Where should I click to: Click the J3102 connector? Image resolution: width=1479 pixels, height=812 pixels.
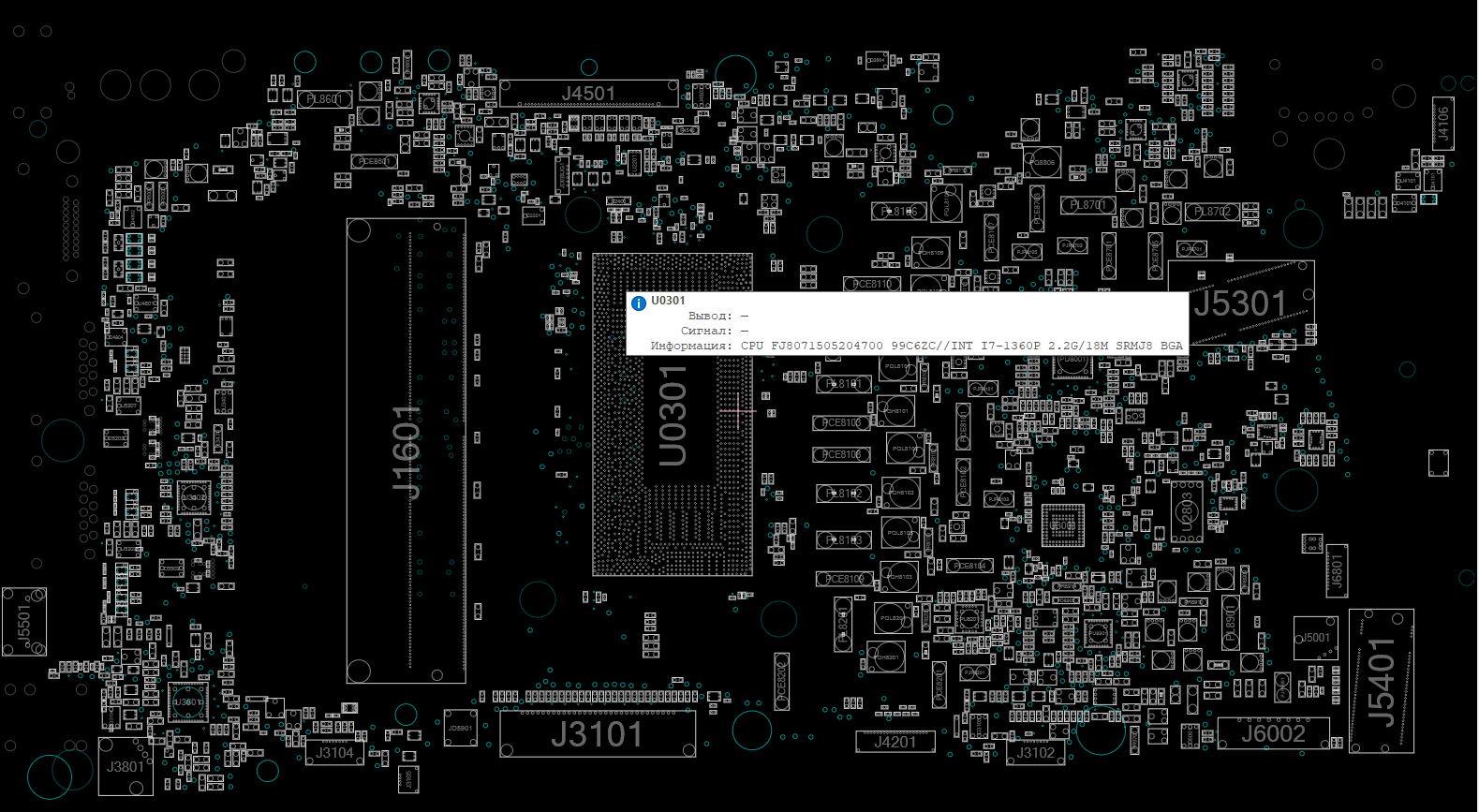click(x=1035, y=753)
